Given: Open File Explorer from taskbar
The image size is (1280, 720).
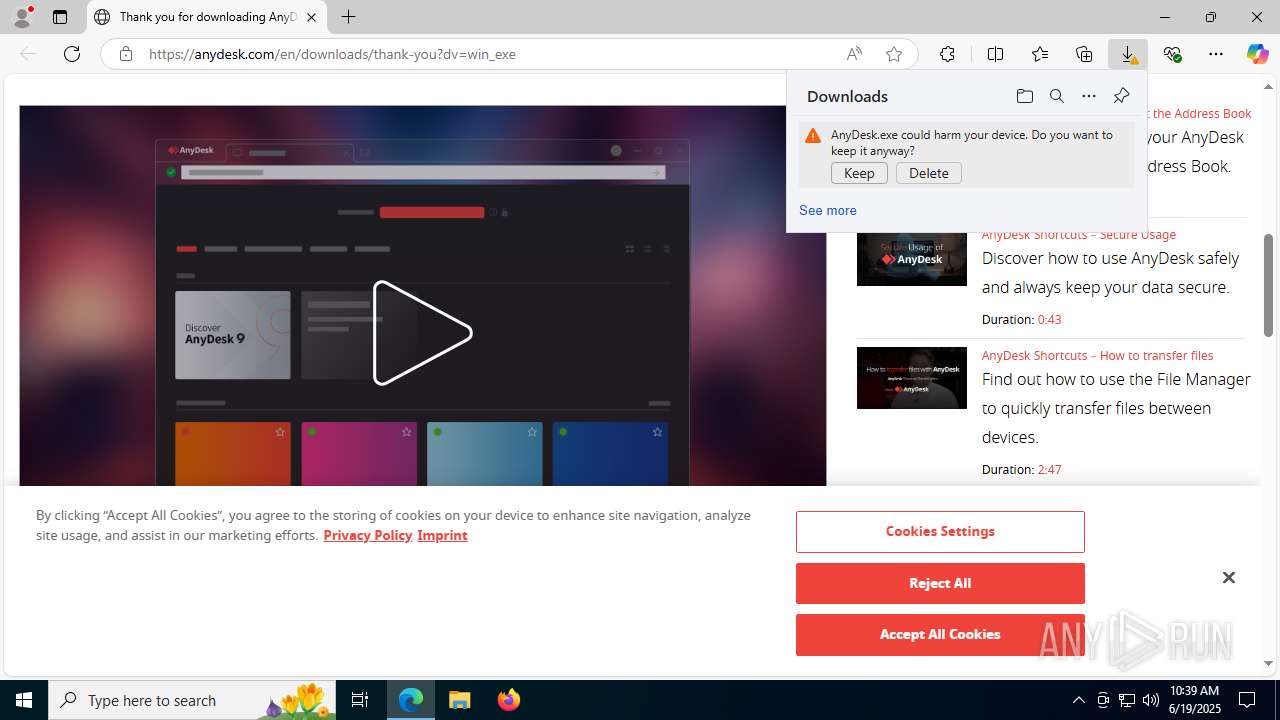Looking at the screenshot, I should coord(460,700).
